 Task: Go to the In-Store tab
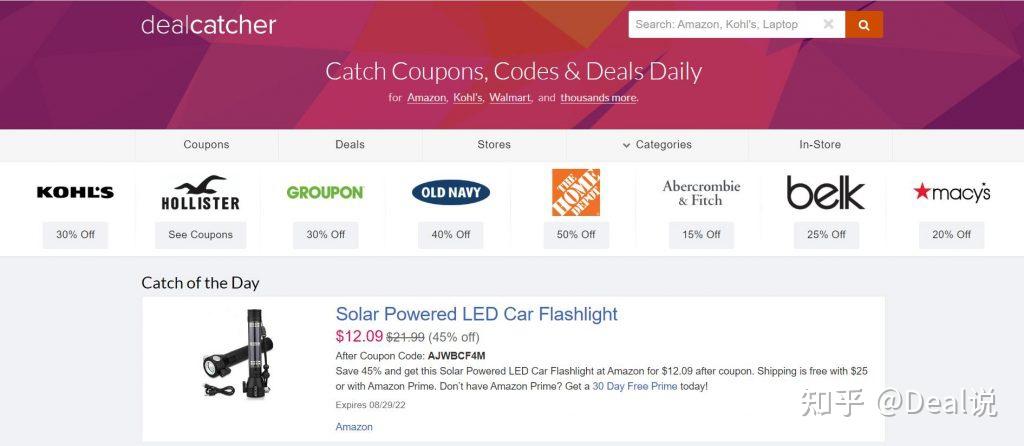tap(820, 145)
